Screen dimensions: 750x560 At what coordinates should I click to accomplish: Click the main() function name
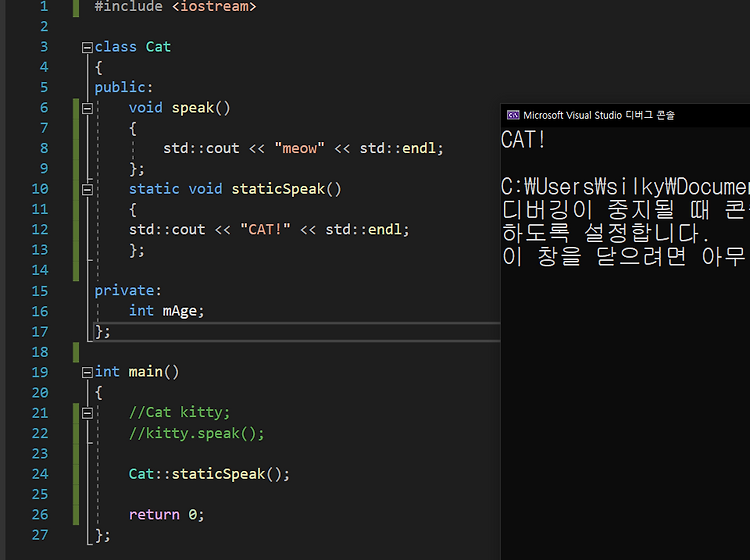tap(154, 372)
